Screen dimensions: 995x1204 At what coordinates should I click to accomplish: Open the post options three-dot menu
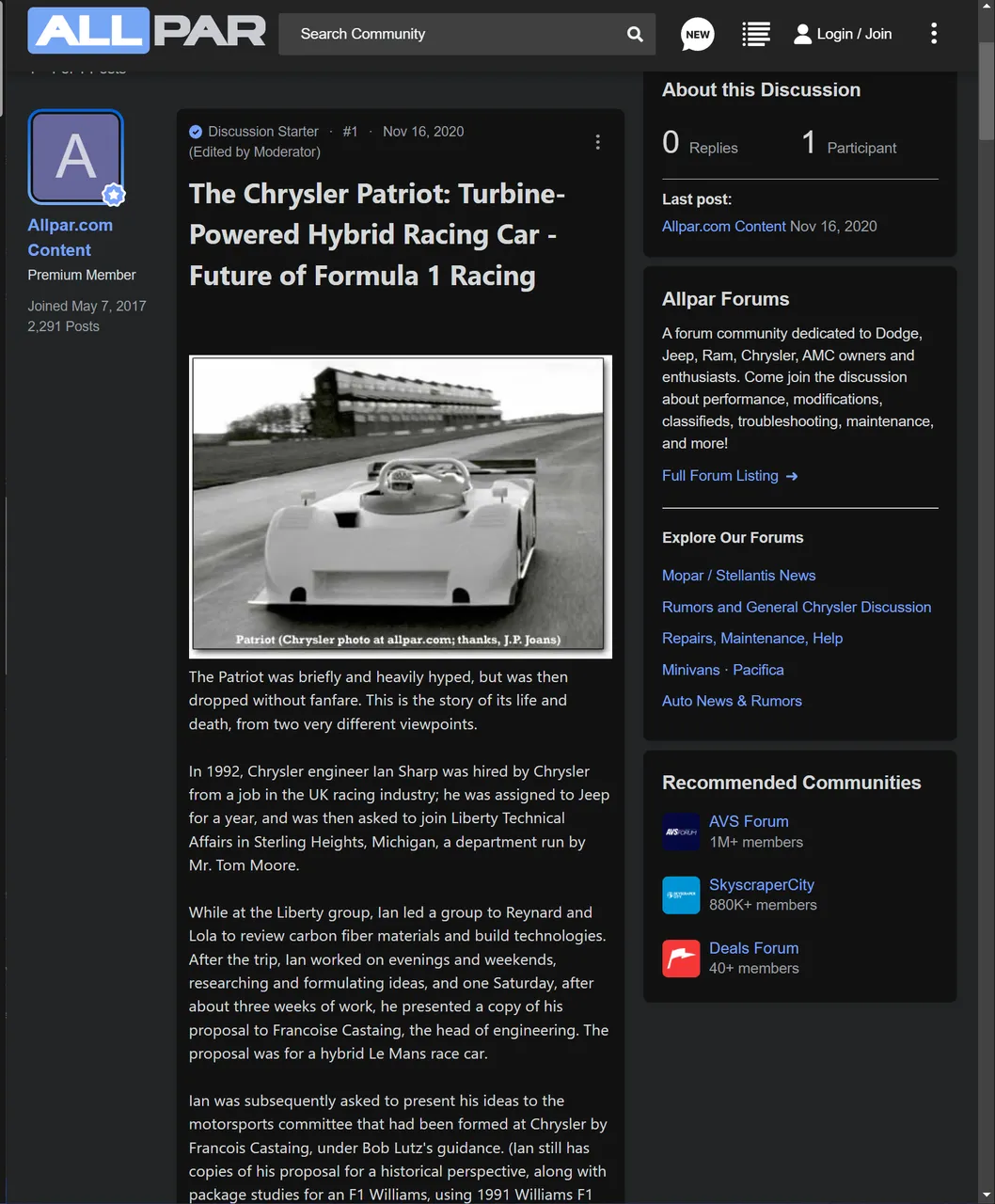click(x=597, y=142)
